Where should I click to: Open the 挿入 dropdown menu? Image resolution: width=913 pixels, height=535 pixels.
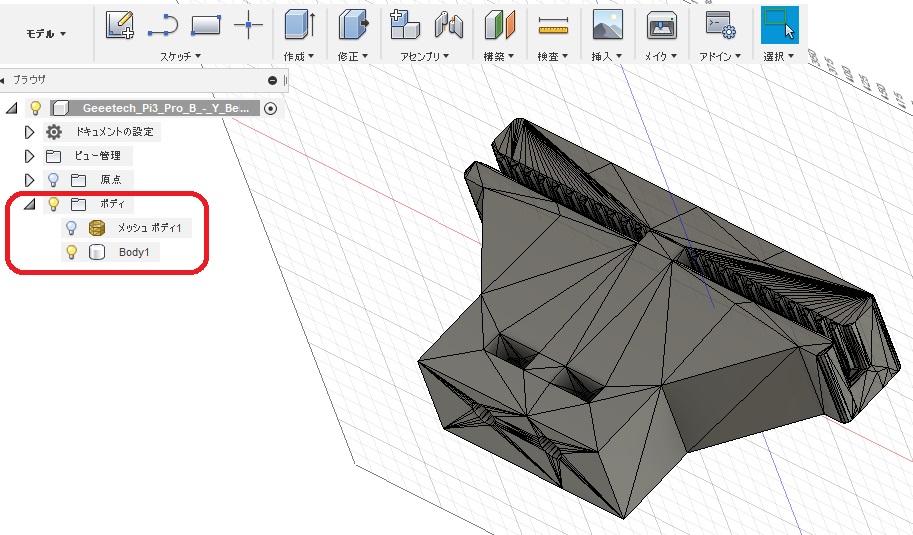coord(607,56)
